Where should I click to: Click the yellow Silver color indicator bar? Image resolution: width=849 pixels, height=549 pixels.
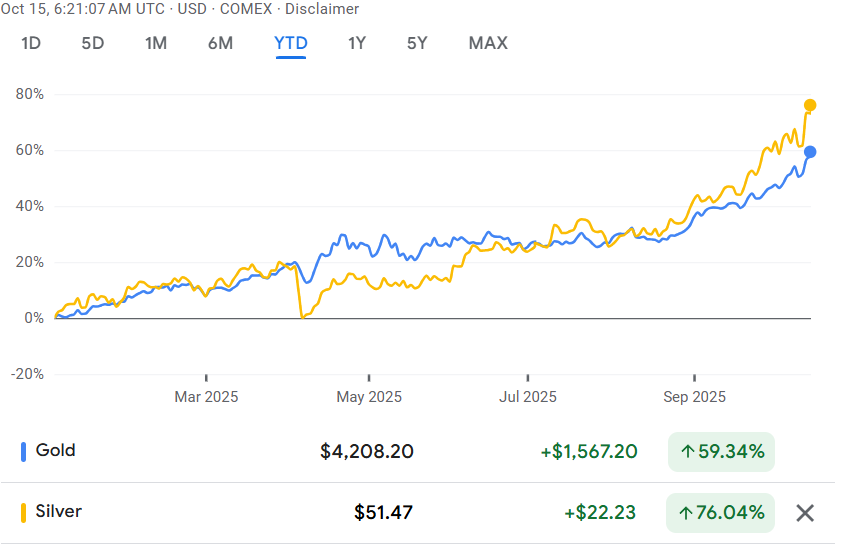click(23, 513)
